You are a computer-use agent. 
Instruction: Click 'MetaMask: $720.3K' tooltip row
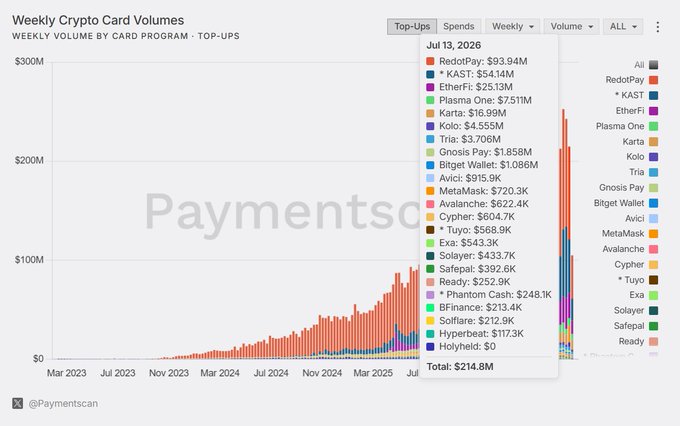[477, 191]
